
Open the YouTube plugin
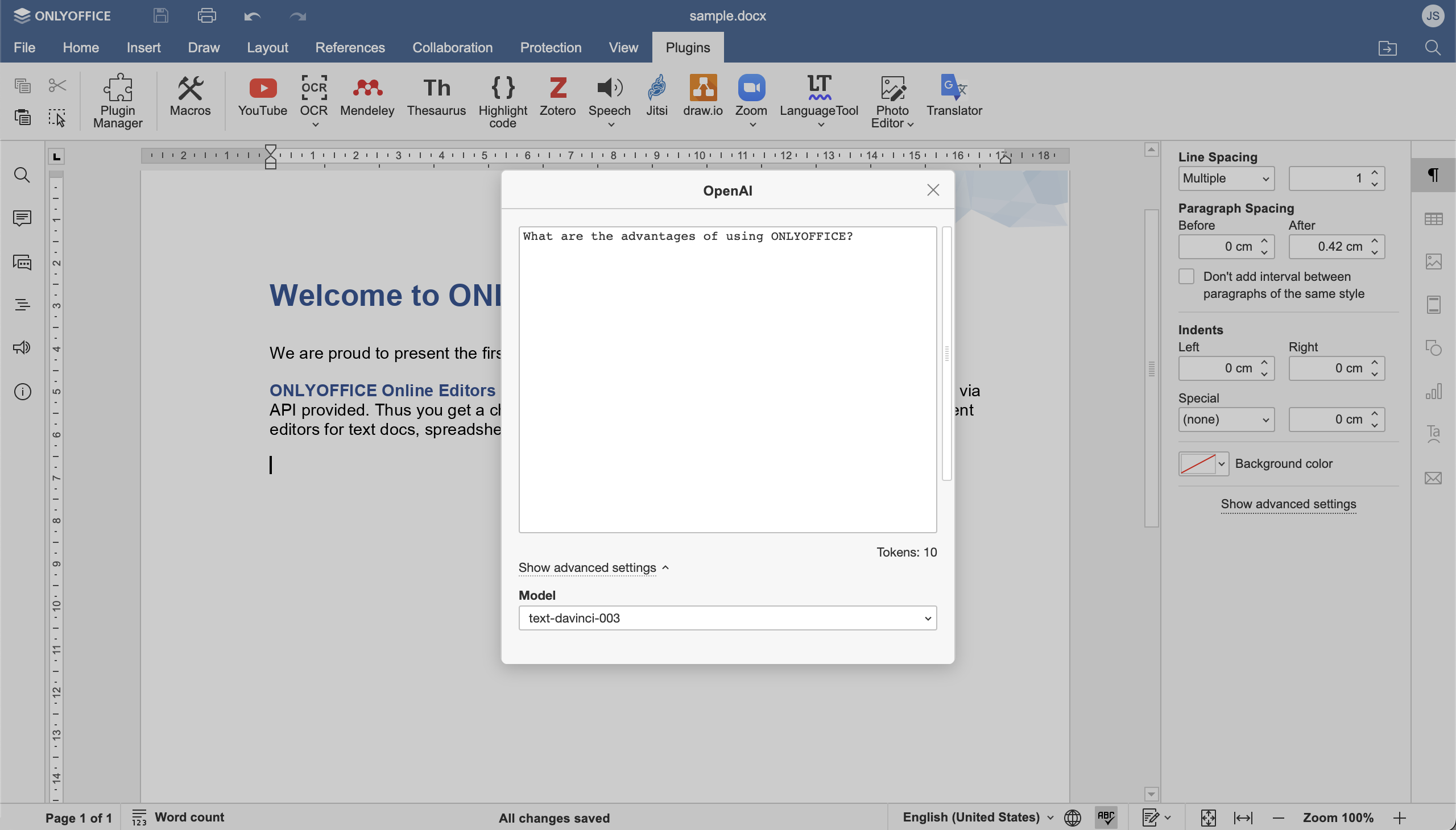pos(262,96)
